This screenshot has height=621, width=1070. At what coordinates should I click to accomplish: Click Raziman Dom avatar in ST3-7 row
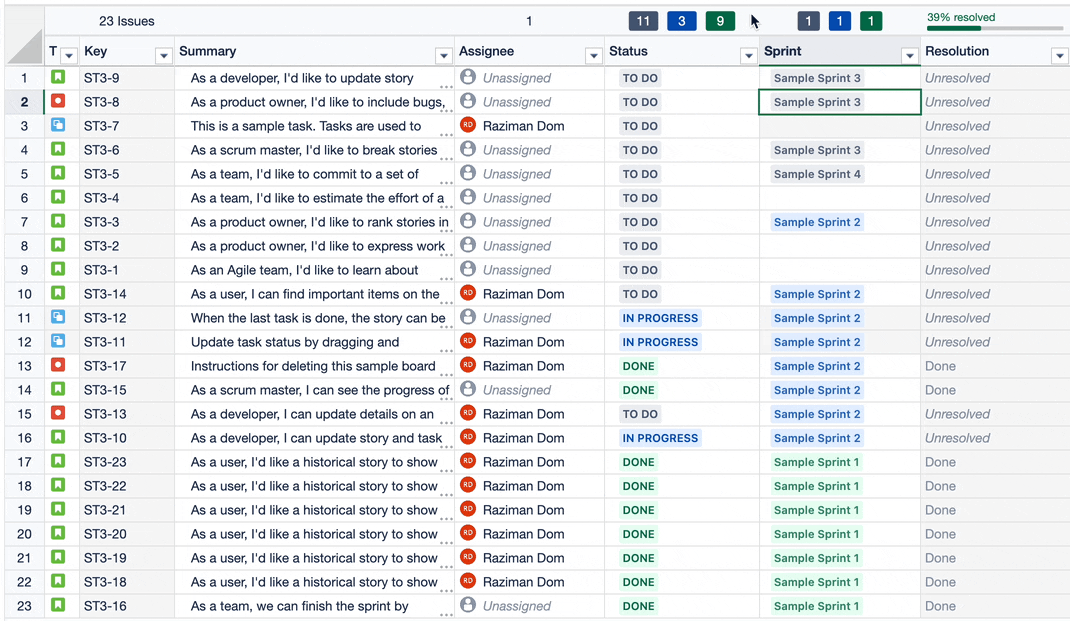point(468,125)
